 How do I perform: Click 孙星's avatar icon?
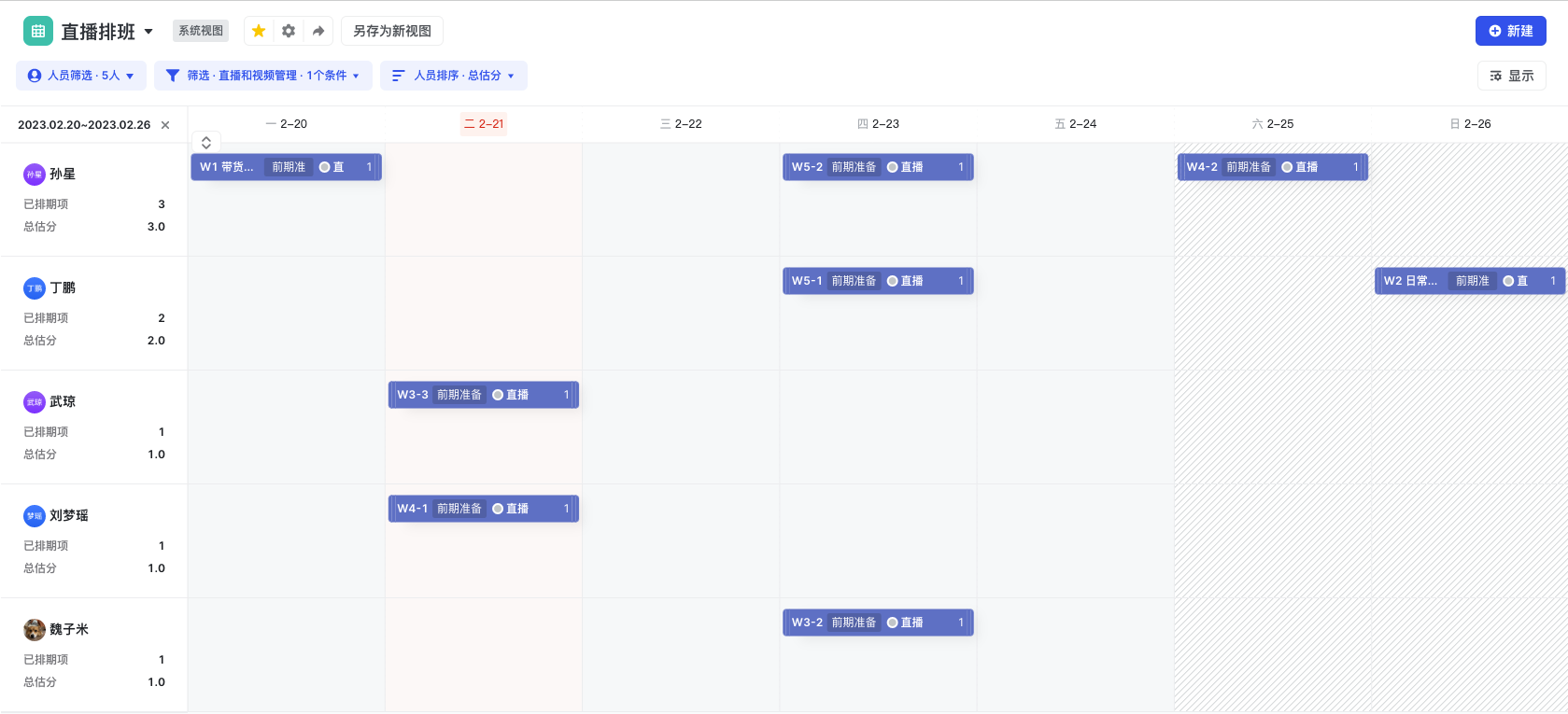(x=35, y=175)
